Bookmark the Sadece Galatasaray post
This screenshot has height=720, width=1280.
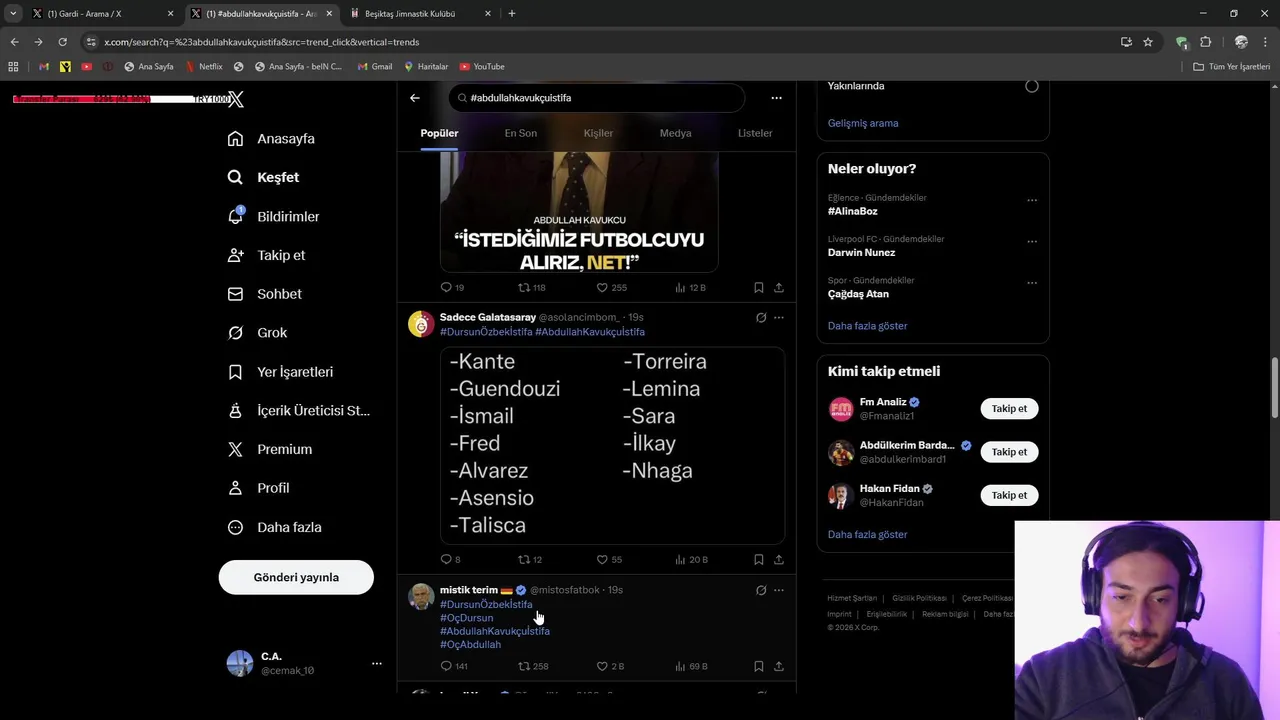(759, 560)
